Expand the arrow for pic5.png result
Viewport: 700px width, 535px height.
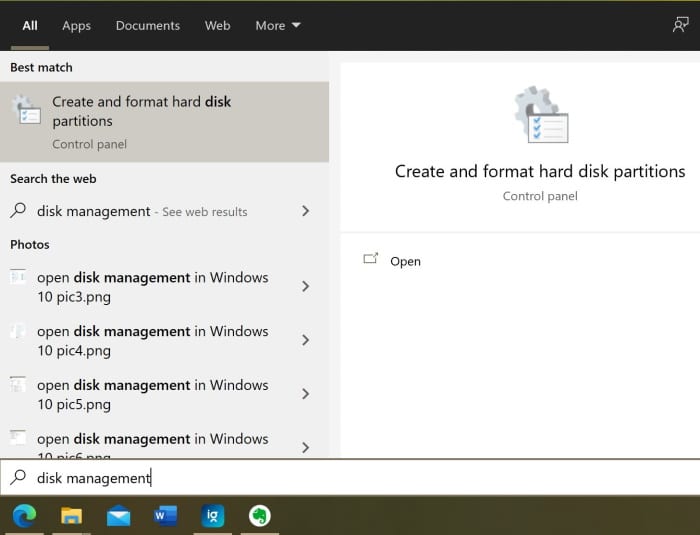[305, 393]
